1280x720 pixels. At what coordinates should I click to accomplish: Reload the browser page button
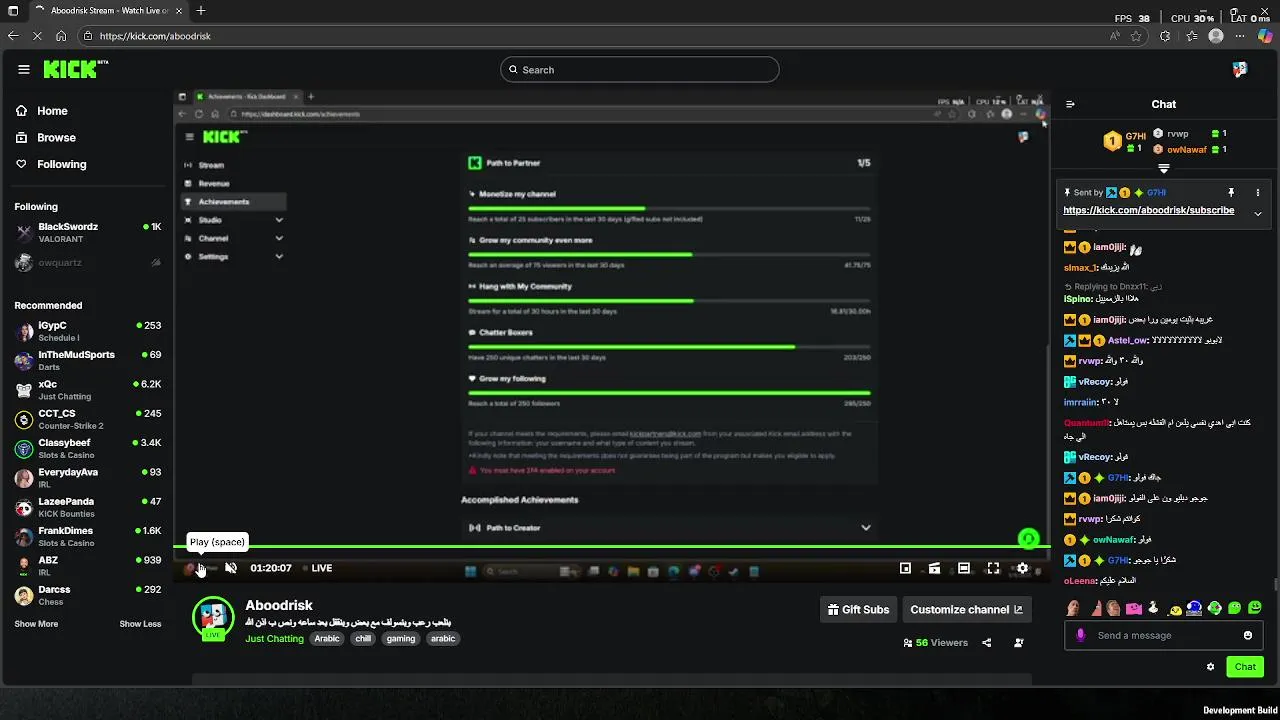coord(37,36)
